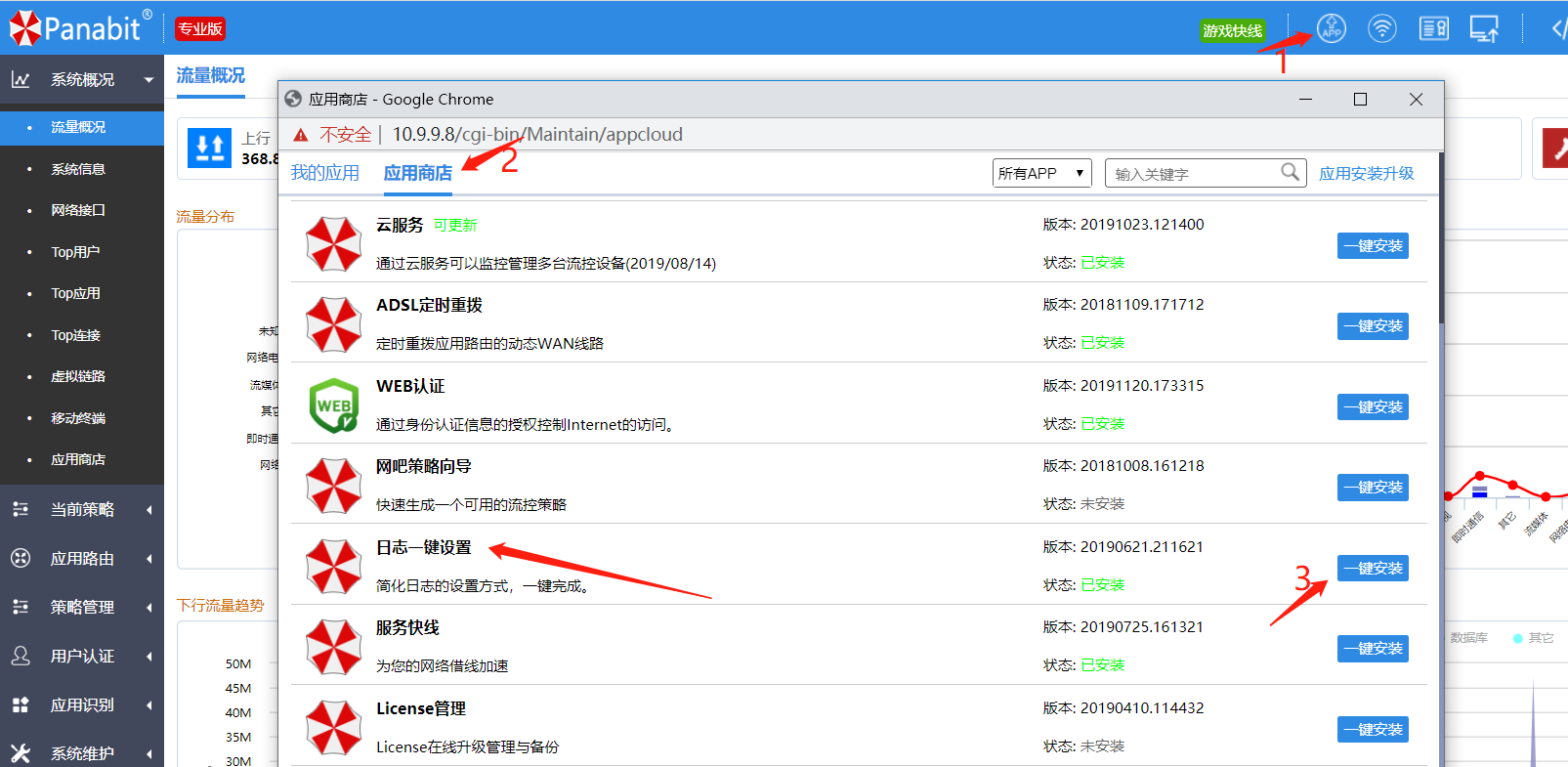The height and width of the screenshot is (767, 1568).
Task: Open the 所有APP filter dropdown
Action: click(x=1041, y=173)
